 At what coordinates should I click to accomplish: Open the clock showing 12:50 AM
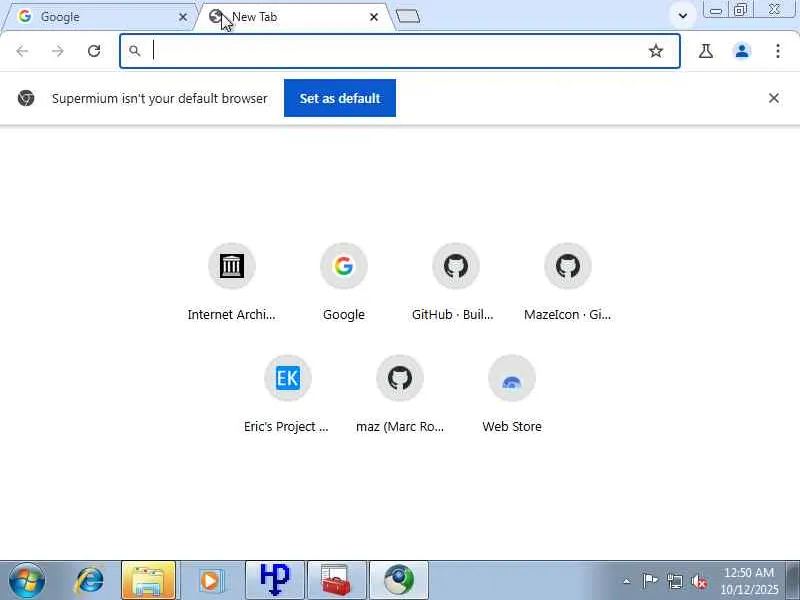749,581
